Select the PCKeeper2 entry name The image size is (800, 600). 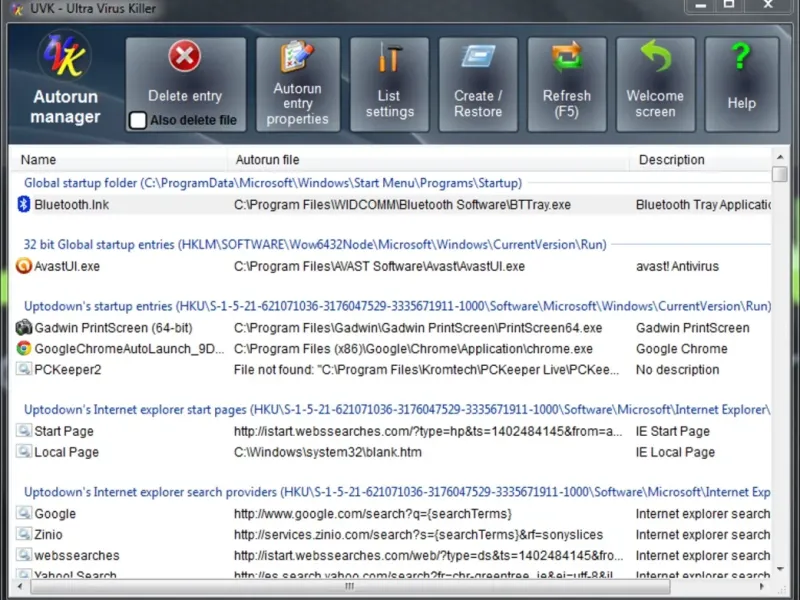[68, 370]
